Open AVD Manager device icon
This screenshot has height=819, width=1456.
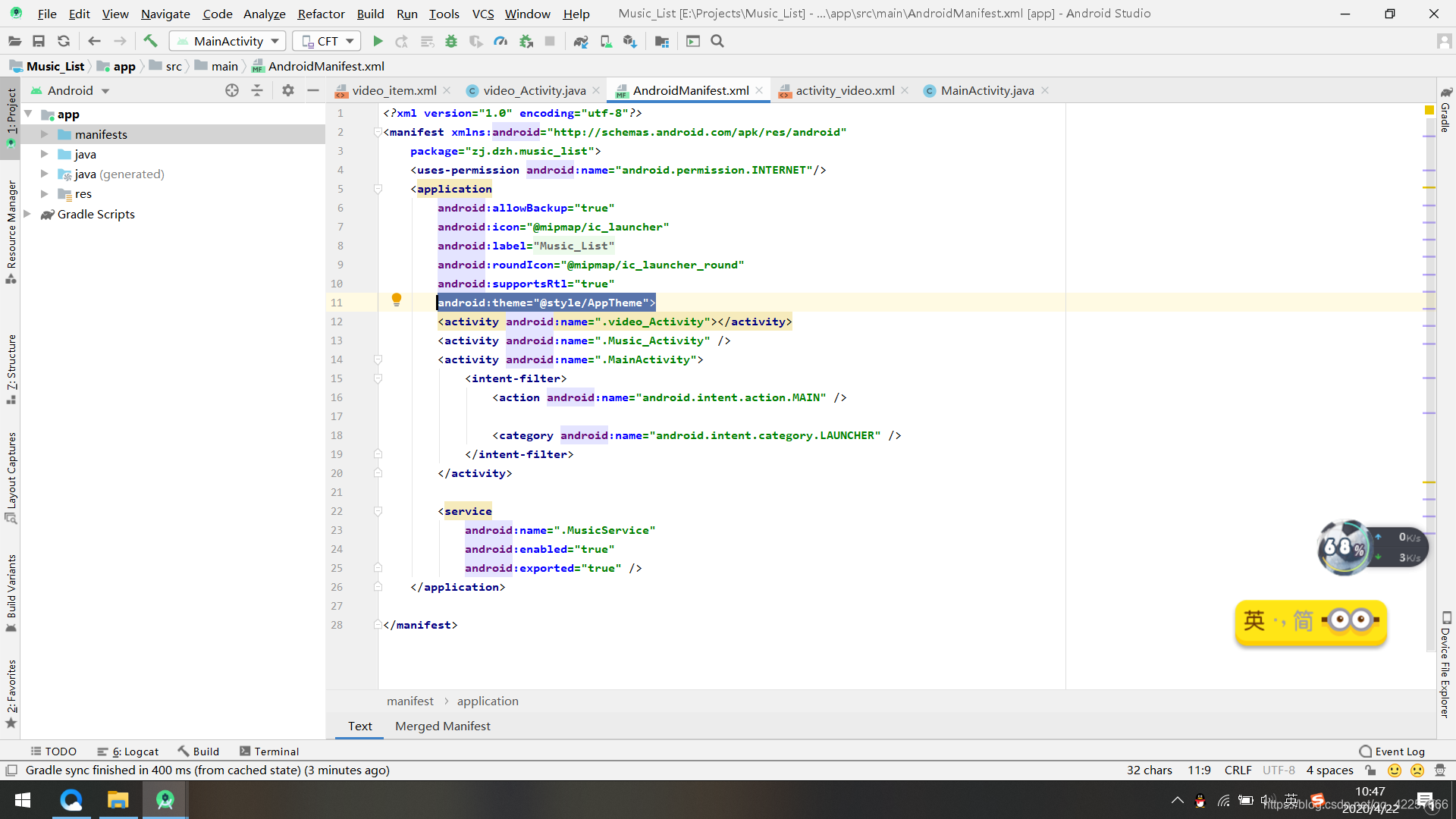pyautogui.click(x=606, y=41)
